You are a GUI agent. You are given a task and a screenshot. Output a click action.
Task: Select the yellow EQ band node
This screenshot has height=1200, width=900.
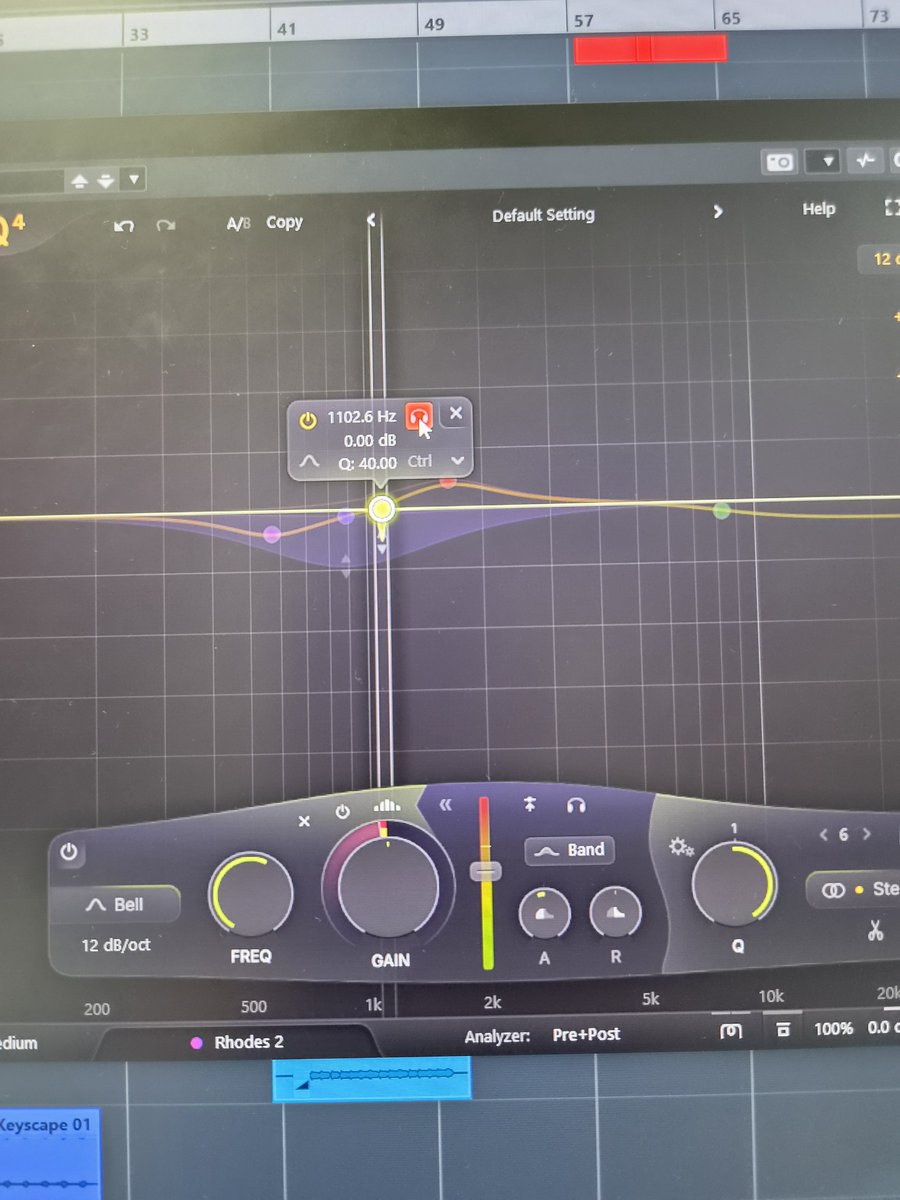381,510
